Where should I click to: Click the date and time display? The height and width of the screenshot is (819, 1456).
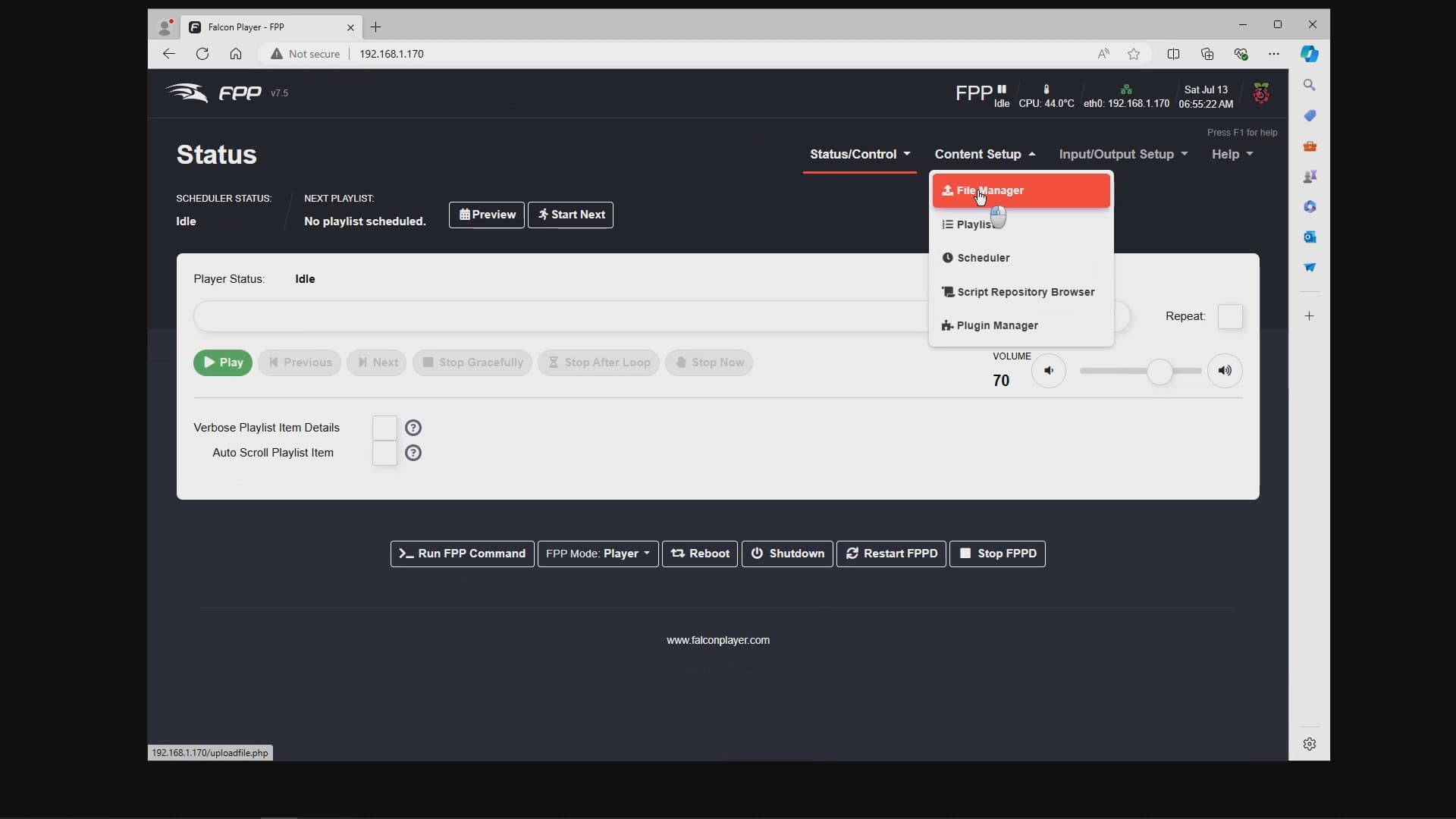pos(1206,96)
